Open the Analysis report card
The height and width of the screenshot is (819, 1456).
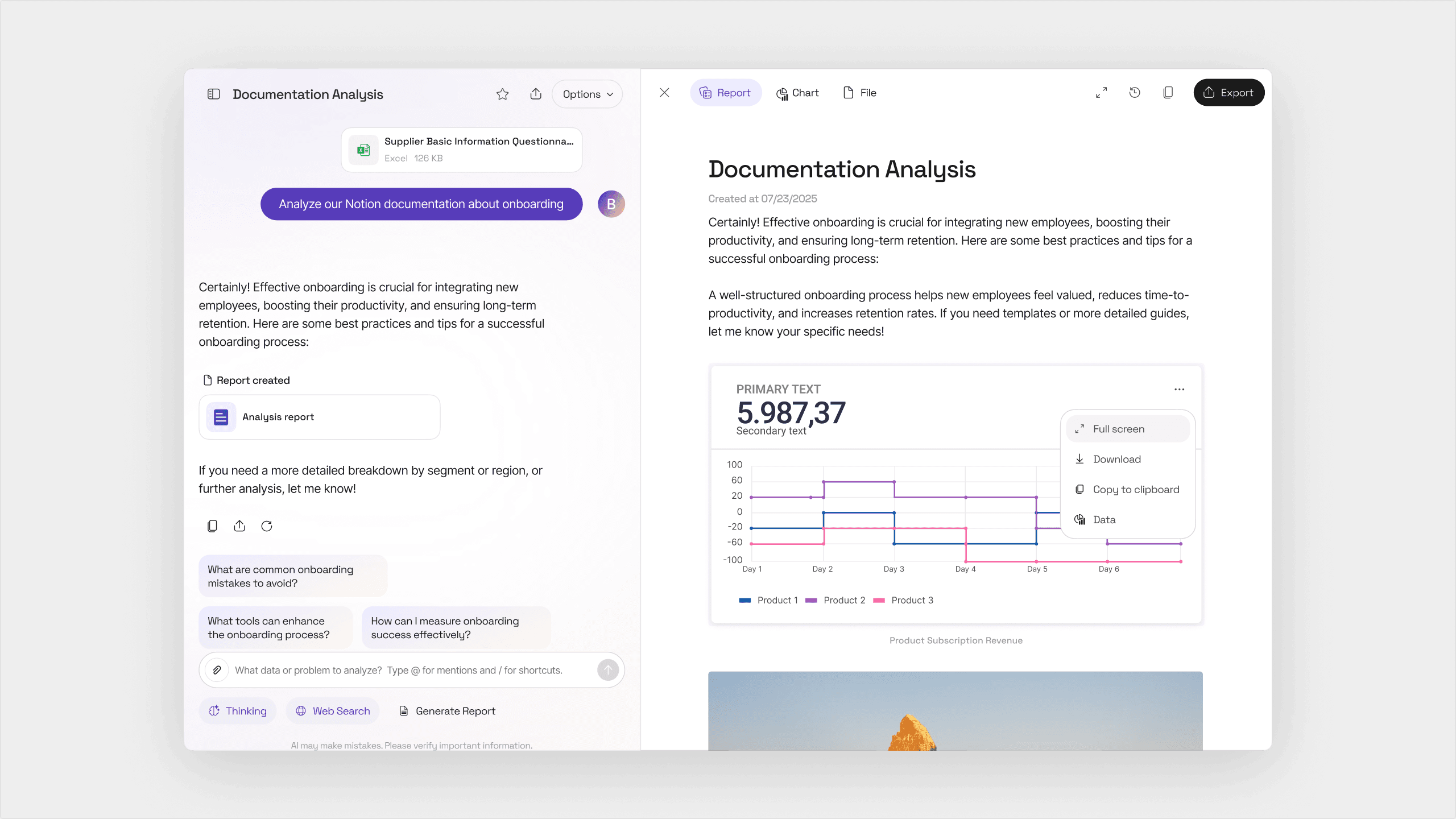(x=319, y=417)
